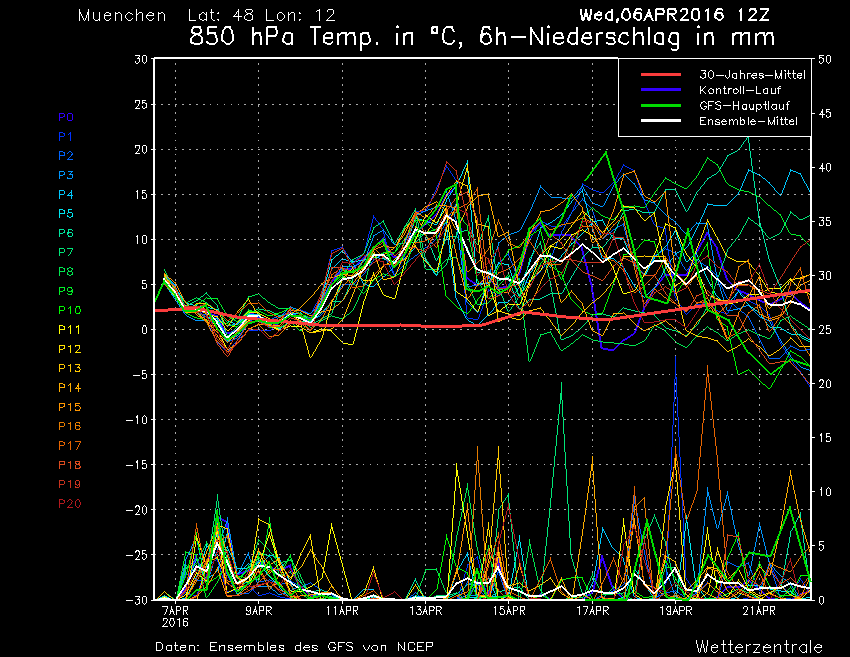Viewport: 850px width, 657px height.
Task: Click the Muenchen location label
Action: click(x=122, y=15)
